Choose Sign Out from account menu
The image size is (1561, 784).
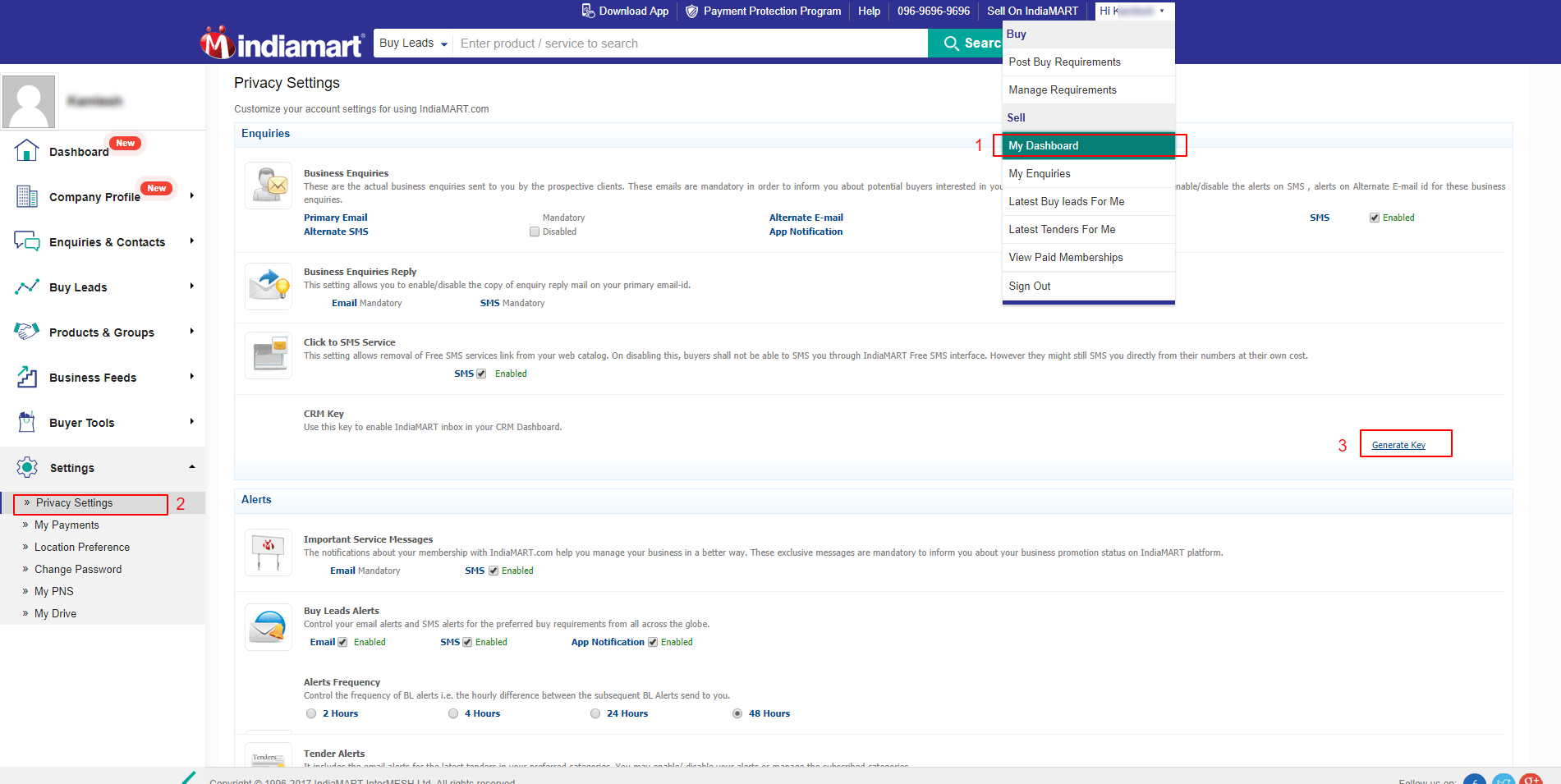(x=1089, y=287)
